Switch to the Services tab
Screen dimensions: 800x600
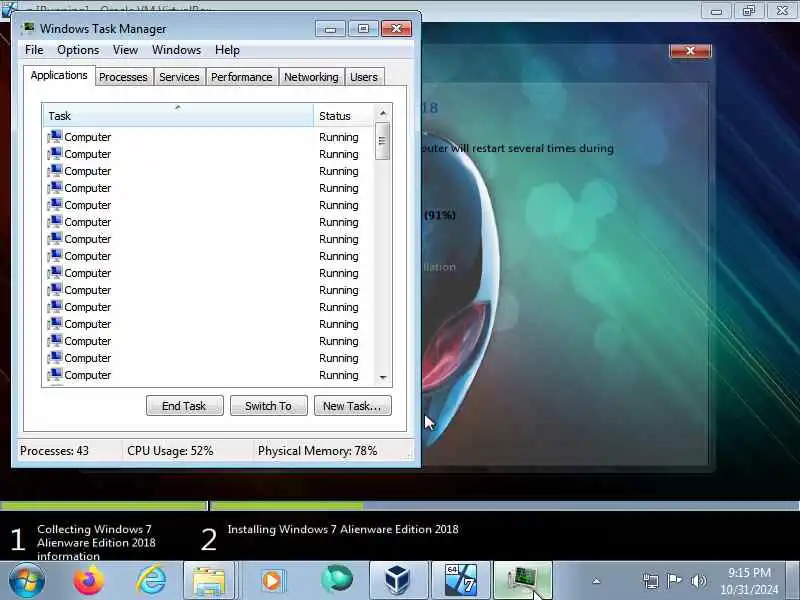point(179,77)
